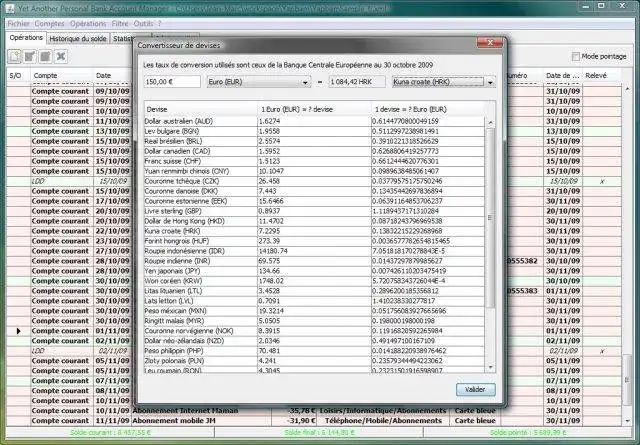Select the Real brésilien (BRL) row
The height and width of the screenshot is (445, 640).
click(314, 141)
